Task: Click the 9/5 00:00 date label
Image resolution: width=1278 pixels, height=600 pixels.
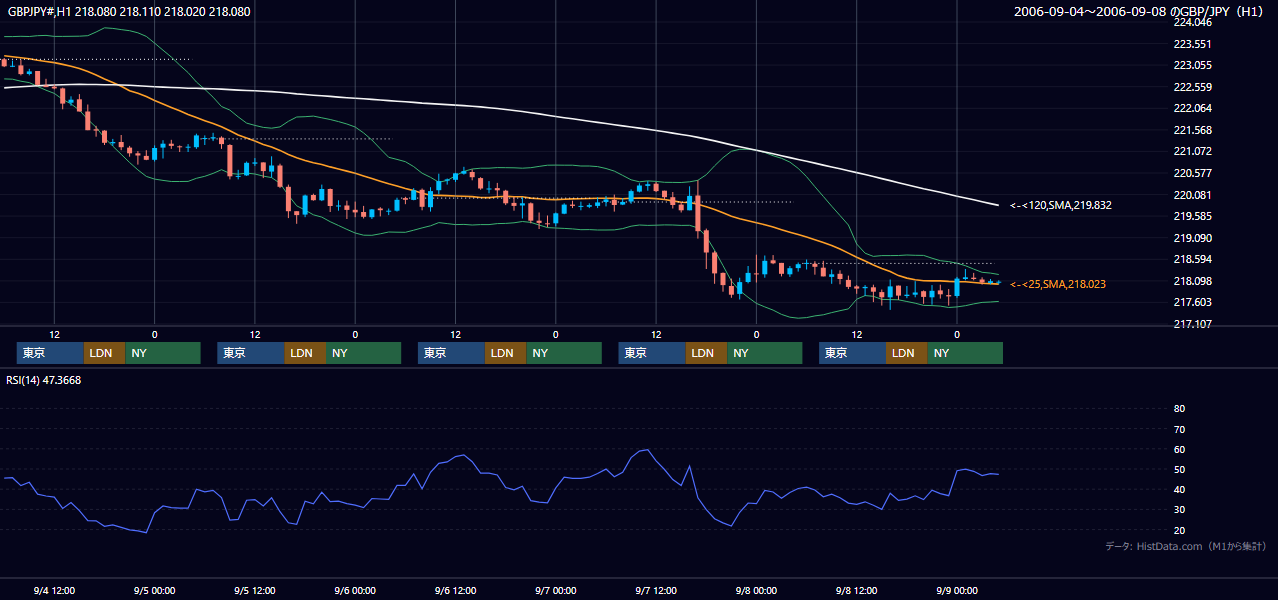Action: pyautogui.click(x=154, y=591)
